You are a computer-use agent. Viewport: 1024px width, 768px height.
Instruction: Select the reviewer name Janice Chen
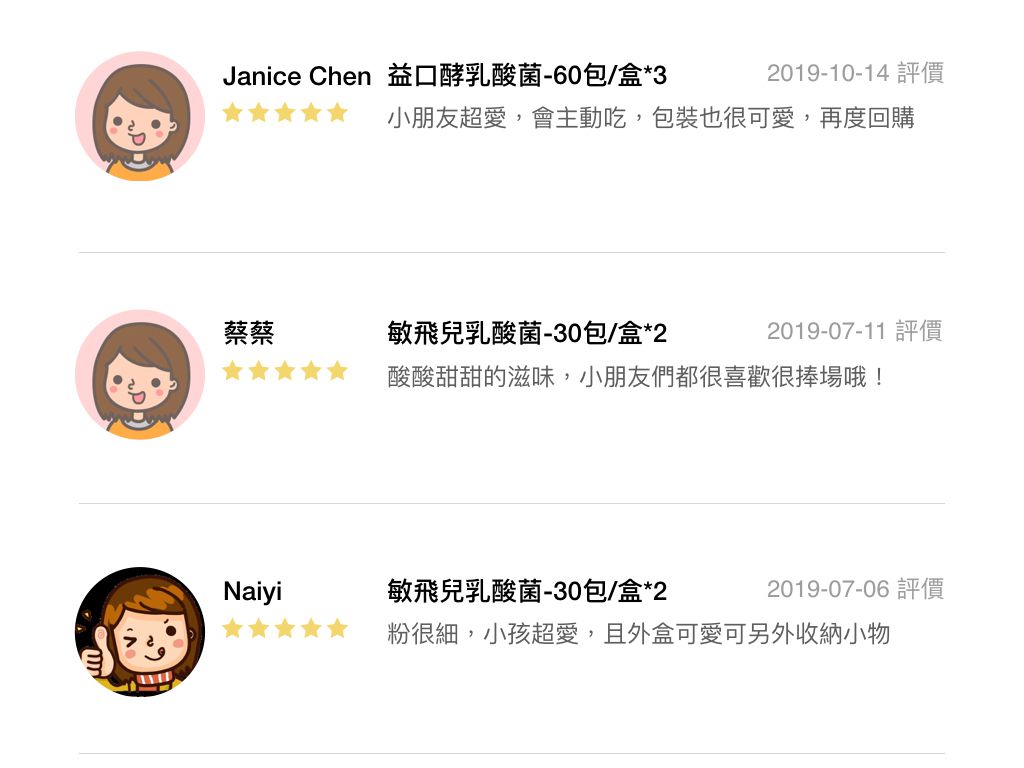(297, 76)
